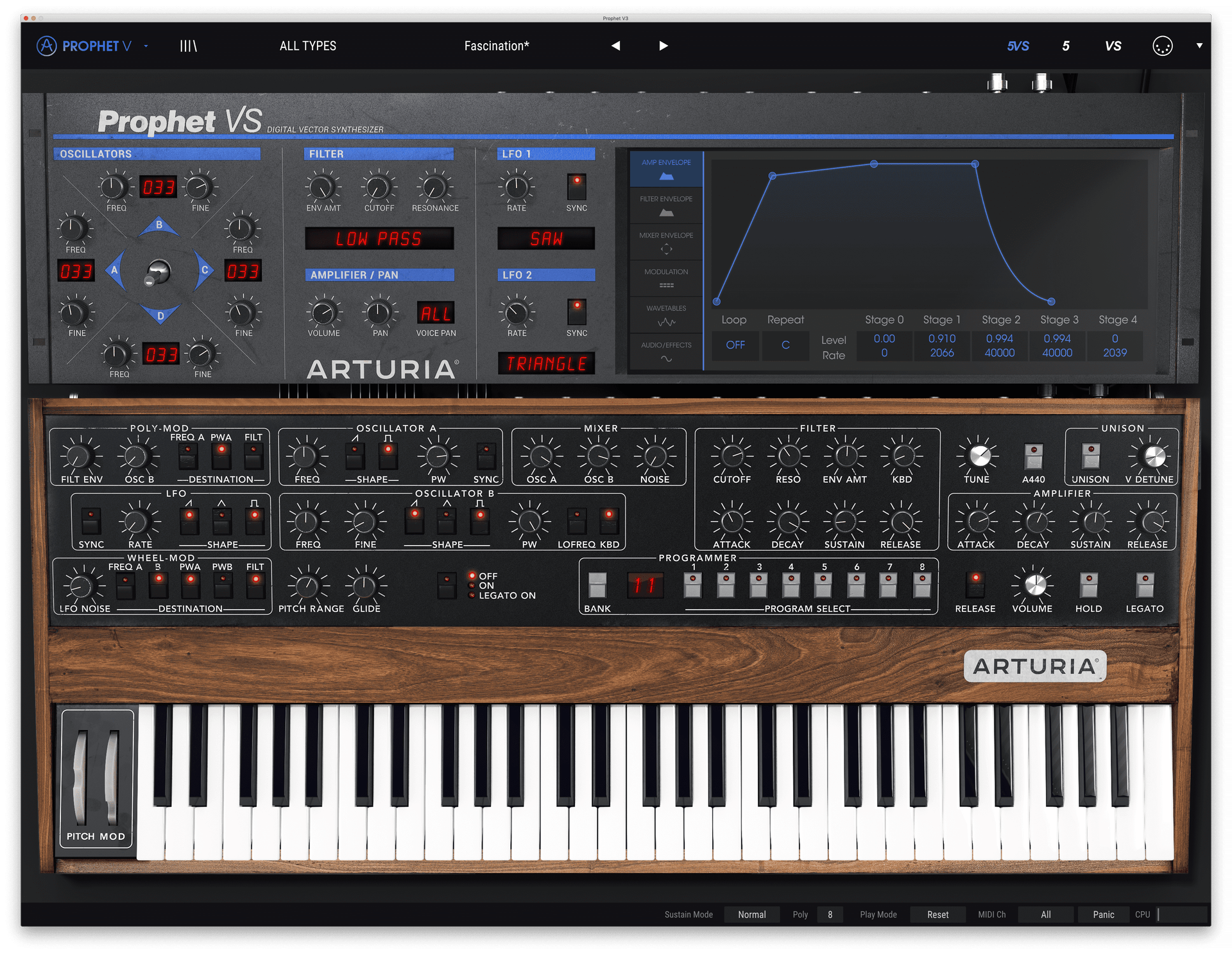
Task: Click oscillator B arrow on vector joystick
Action: (159, 226)
